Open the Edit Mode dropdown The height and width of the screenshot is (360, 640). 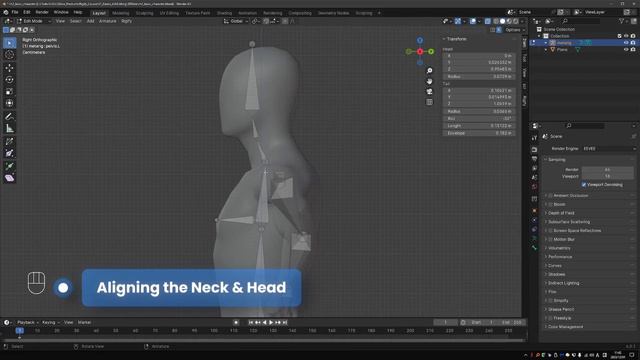click(33, 21)
